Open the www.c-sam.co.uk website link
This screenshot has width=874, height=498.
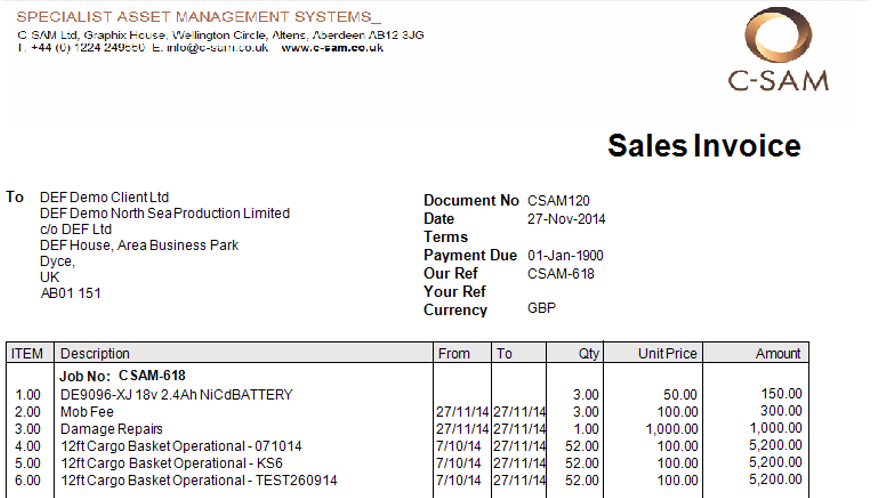(x=332, y=48)
